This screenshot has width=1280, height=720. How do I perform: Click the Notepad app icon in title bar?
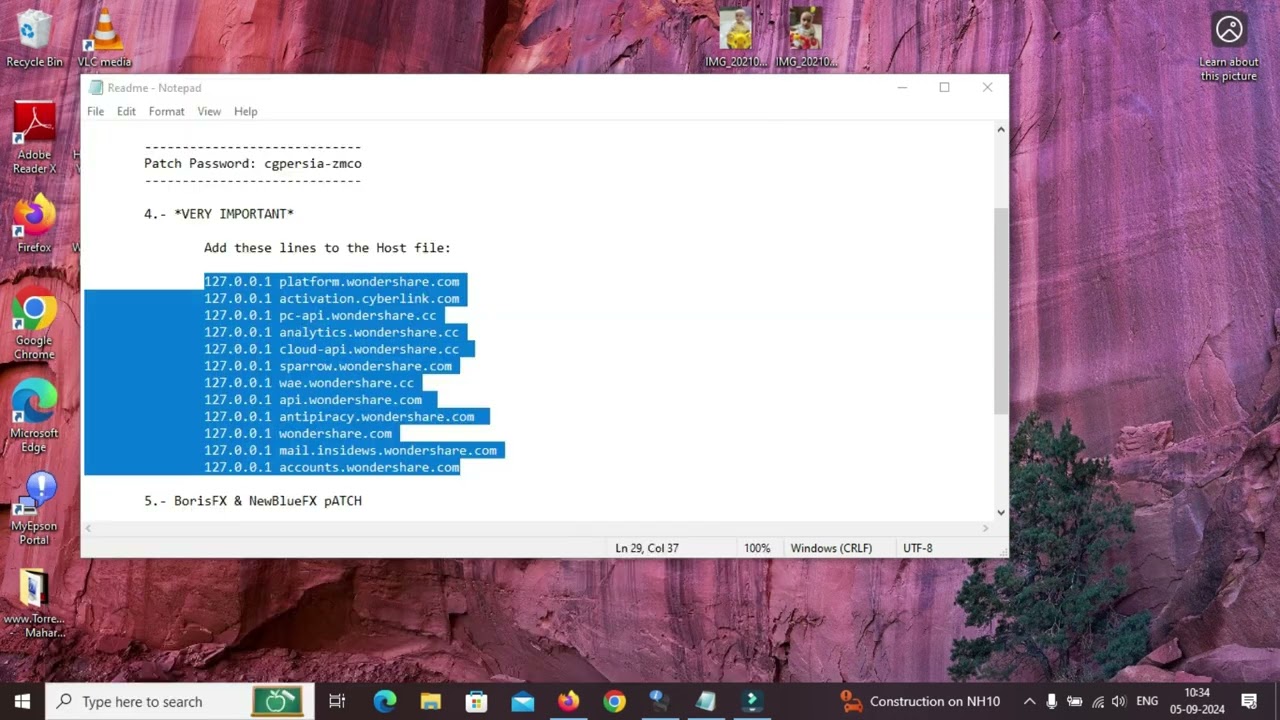95,88
